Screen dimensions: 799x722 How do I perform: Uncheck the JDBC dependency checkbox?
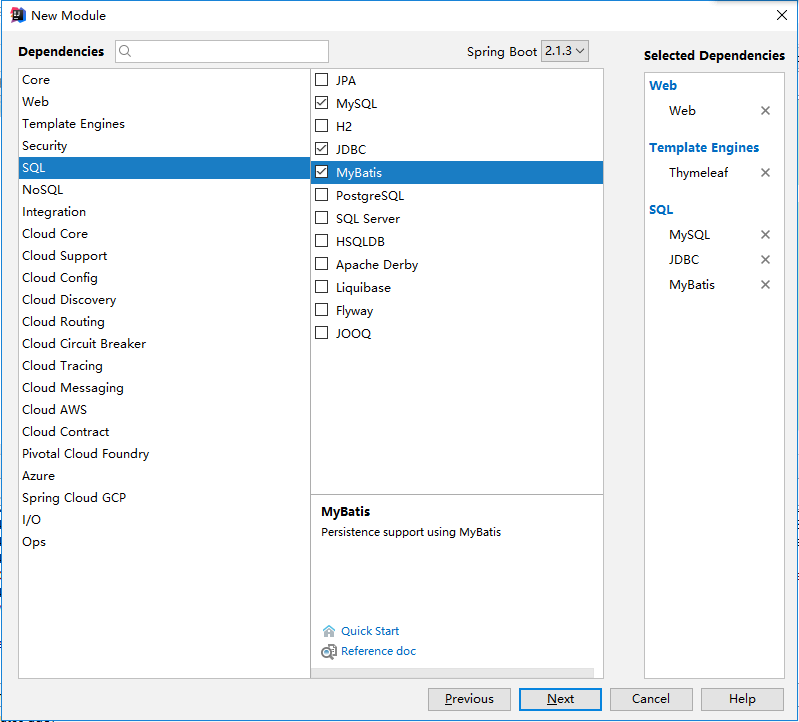coord(322,149)
